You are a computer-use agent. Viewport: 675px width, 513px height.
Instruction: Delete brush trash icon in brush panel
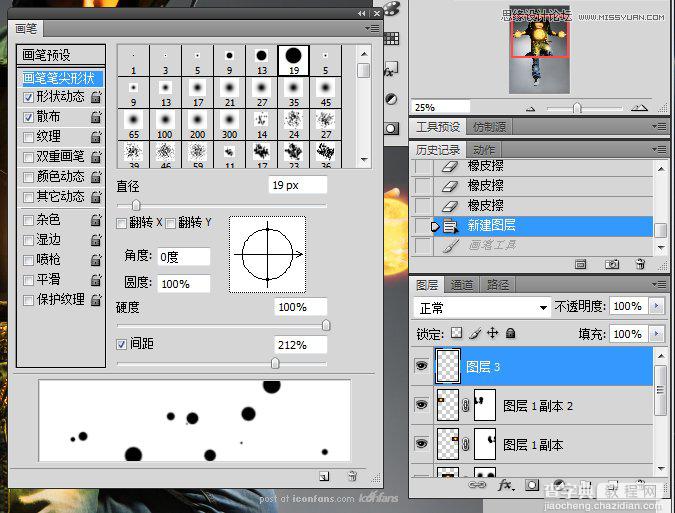coord(352,476)
